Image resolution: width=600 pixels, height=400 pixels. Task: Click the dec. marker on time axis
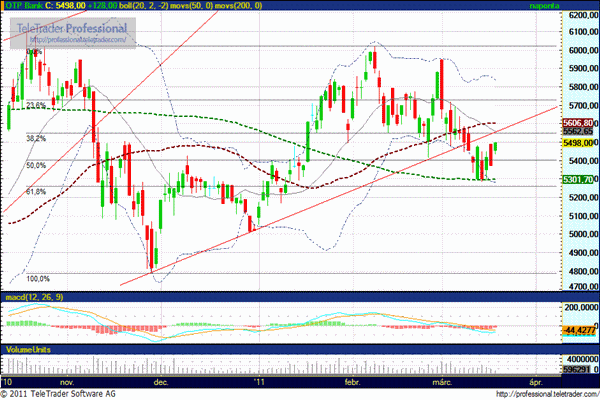coord(160,382)
